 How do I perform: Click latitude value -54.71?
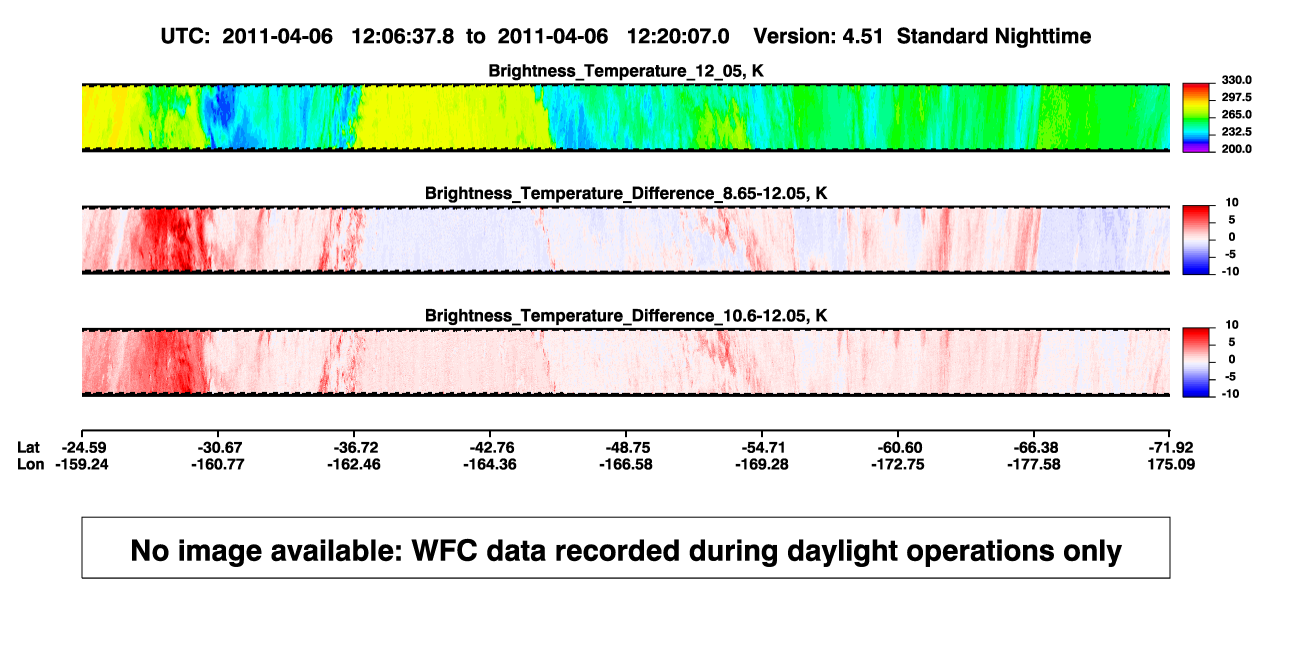[x=762, y=447]
